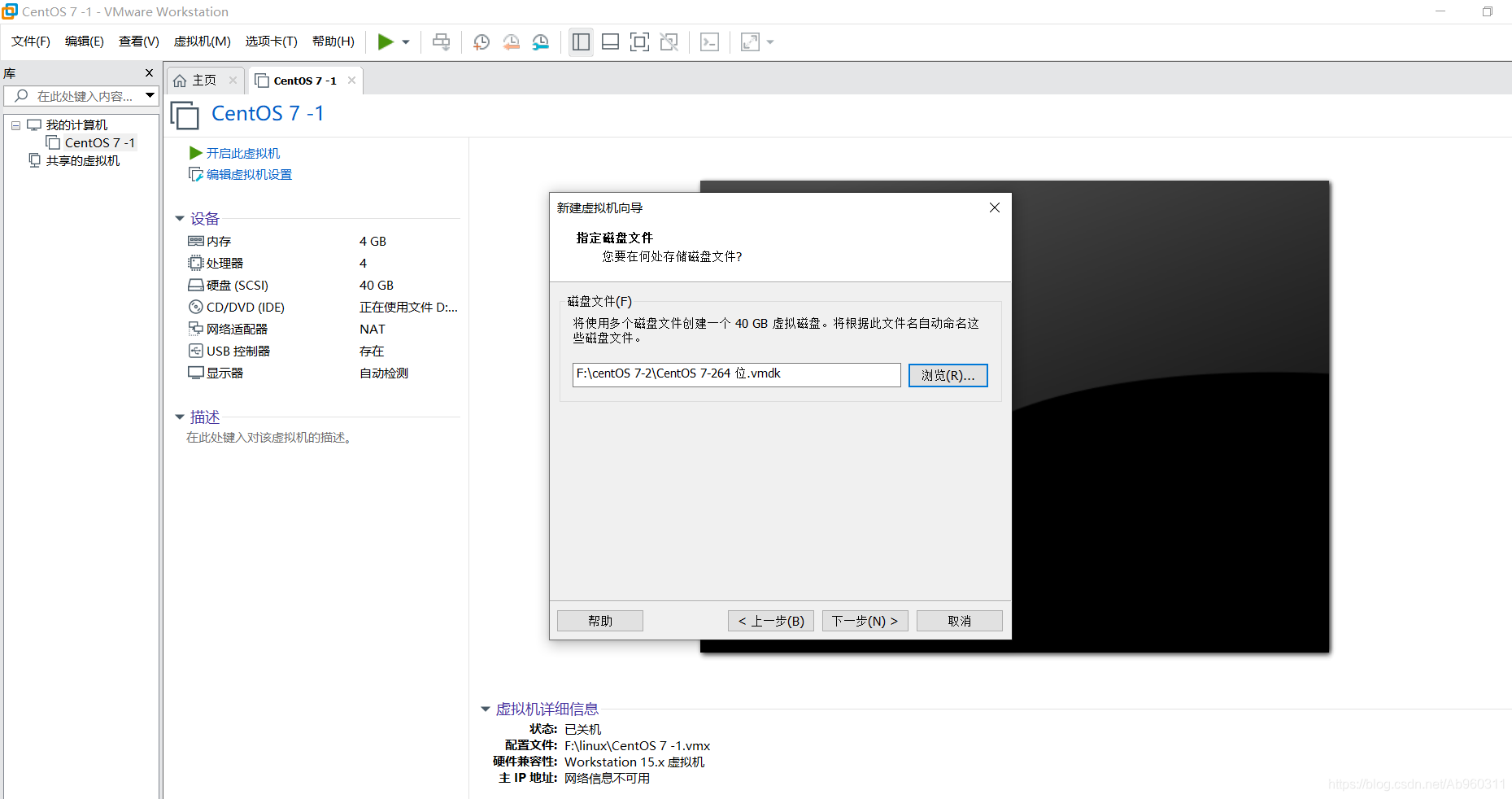Screen dimensions: 1512x799
Task: Close the 主页 tab
Action: (233, 80)
